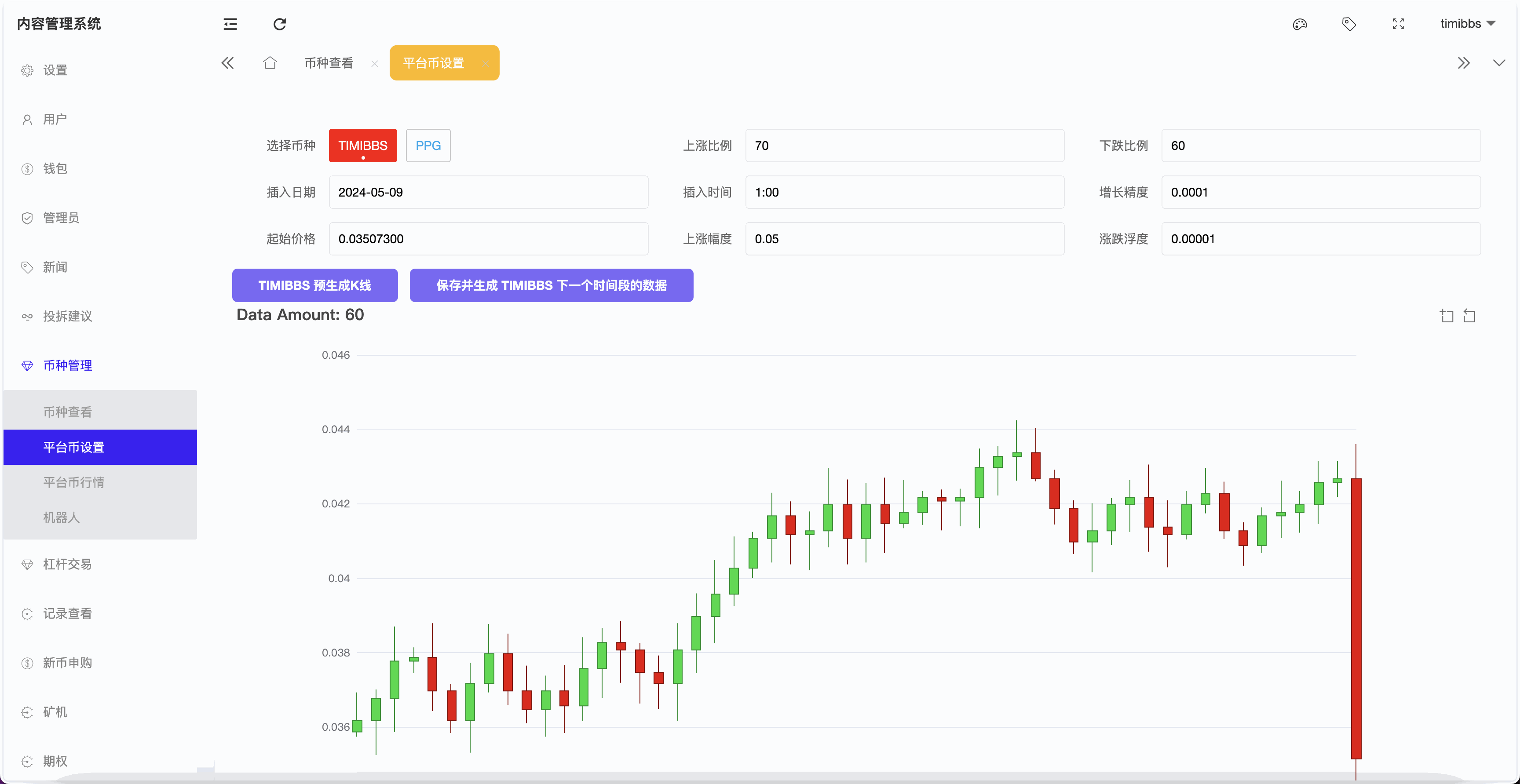
Task: Click the sidebar collapse menu icon
Action: click(230, 24)
